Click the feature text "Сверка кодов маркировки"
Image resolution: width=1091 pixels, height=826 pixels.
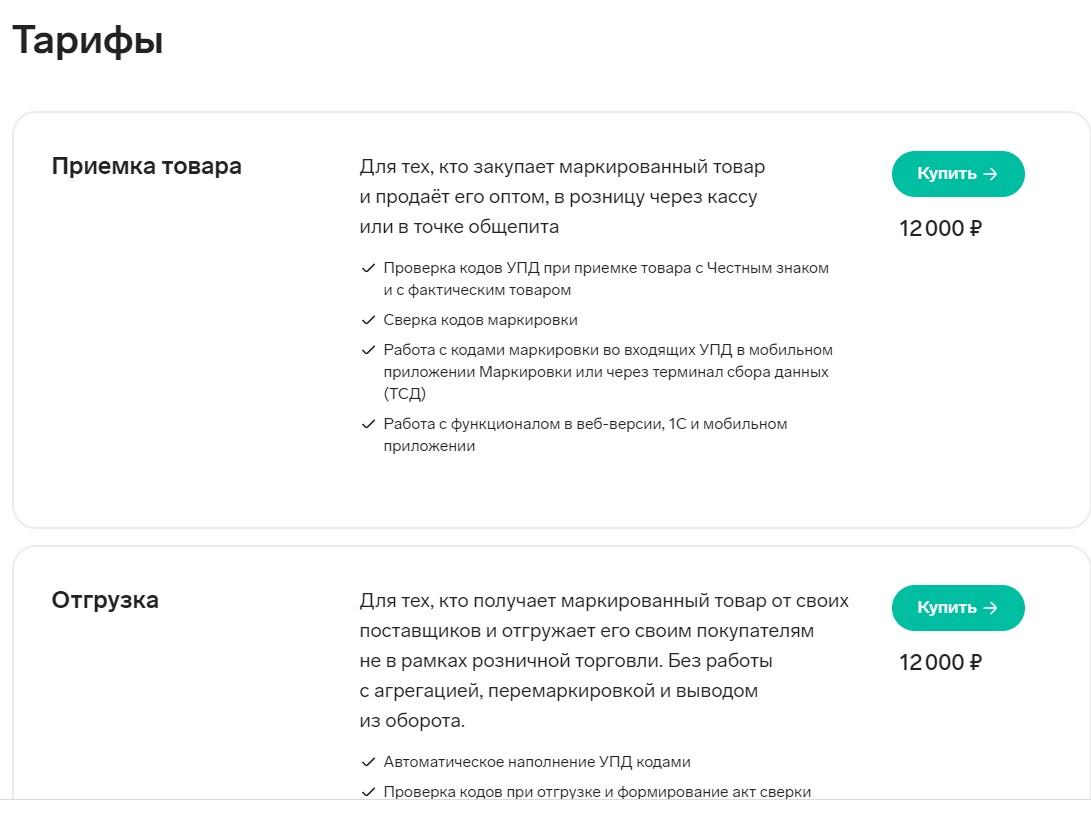(480, 320)
